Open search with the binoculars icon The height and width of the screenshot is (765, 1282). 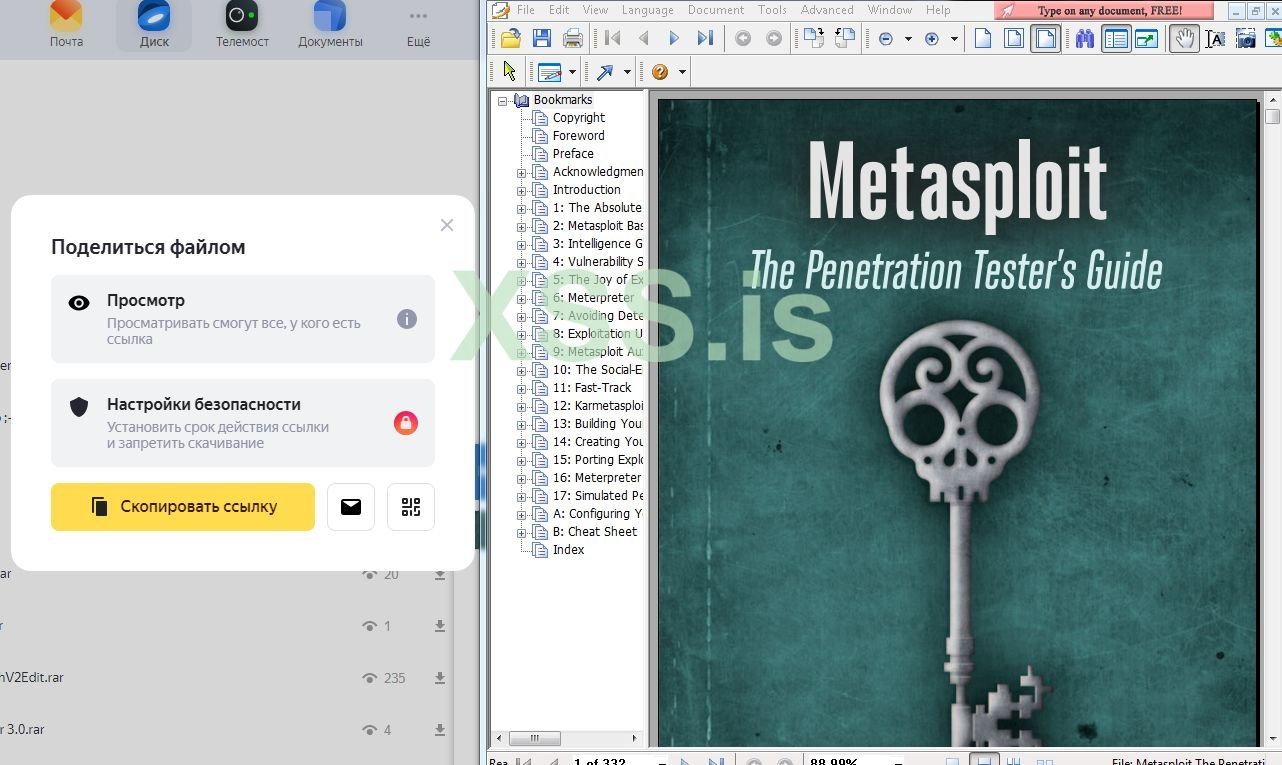point(1084,39)
